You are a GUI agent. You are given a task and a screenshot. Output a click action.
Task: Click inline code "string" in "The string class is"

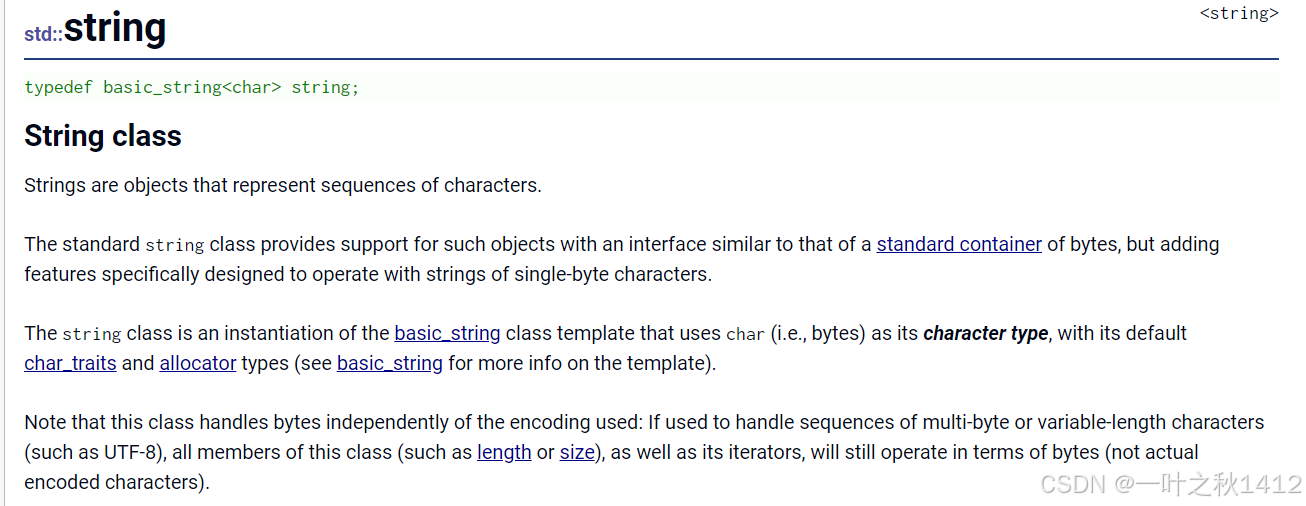[91, 334]
